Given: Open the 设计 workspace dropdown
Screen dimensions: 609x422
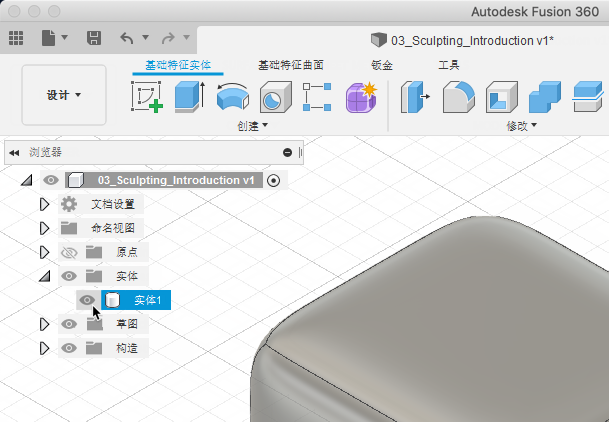Looking at the screenshot, I should pyautogui.click(x=64, y=95).
